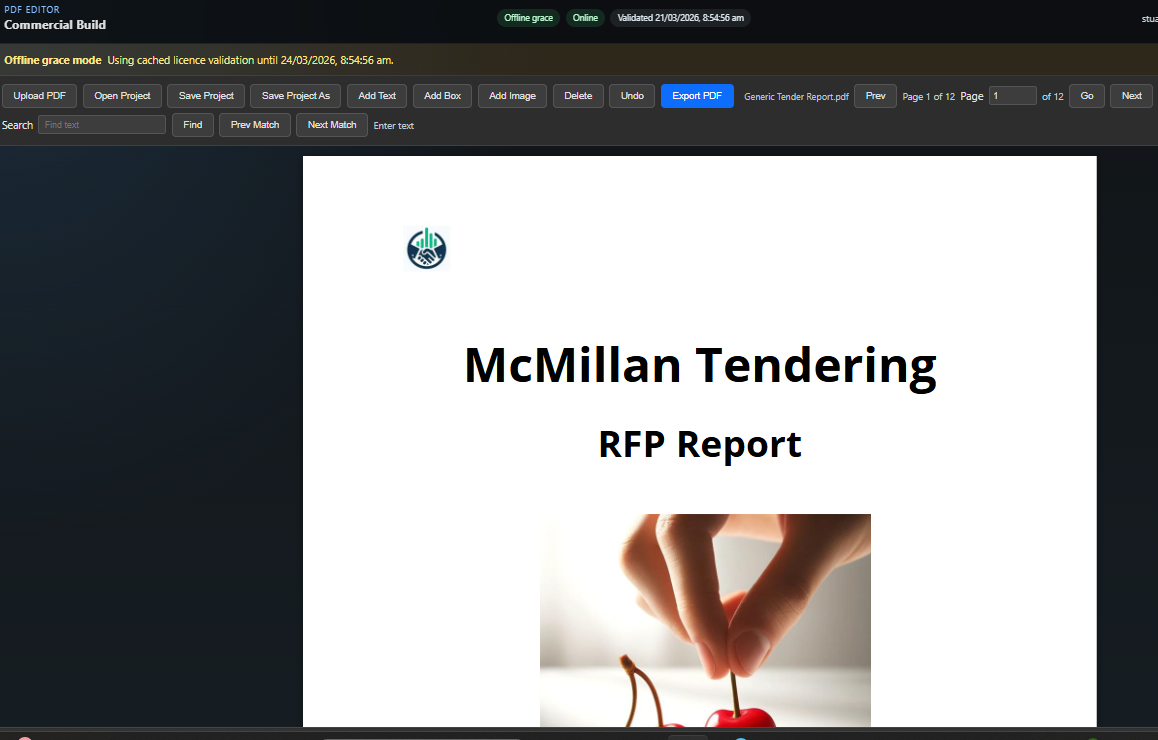
Task: Go to previous page with Prev
Action: (875, 96)
